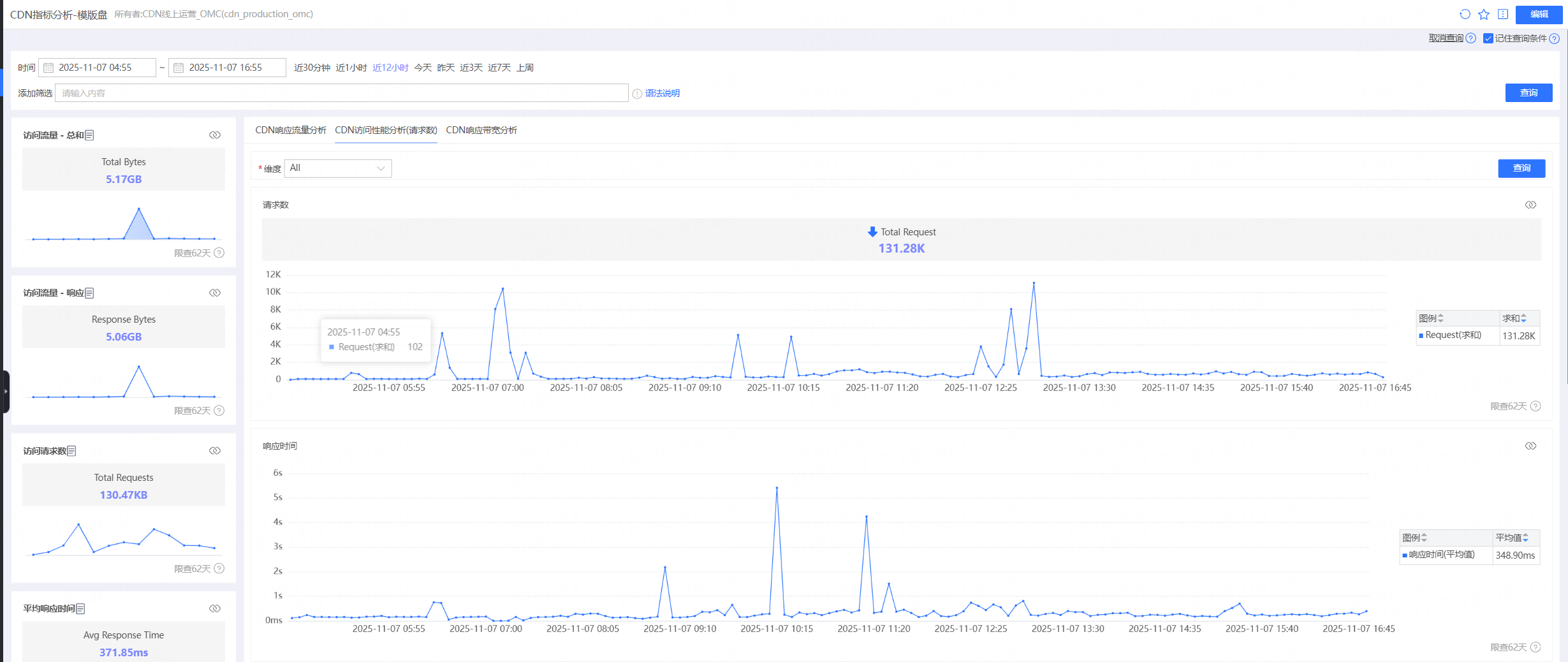The image size is (1568, 662).
Task: Open the 维度 dropdown showing All
Action: point(337,168)
